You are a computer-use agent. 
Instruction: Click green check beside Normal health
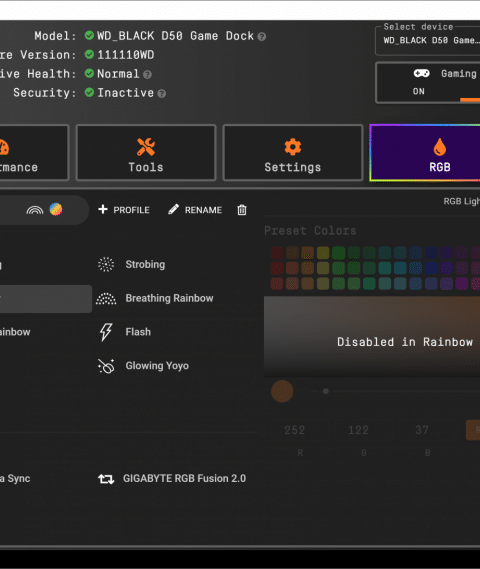[x=89, y=73]
